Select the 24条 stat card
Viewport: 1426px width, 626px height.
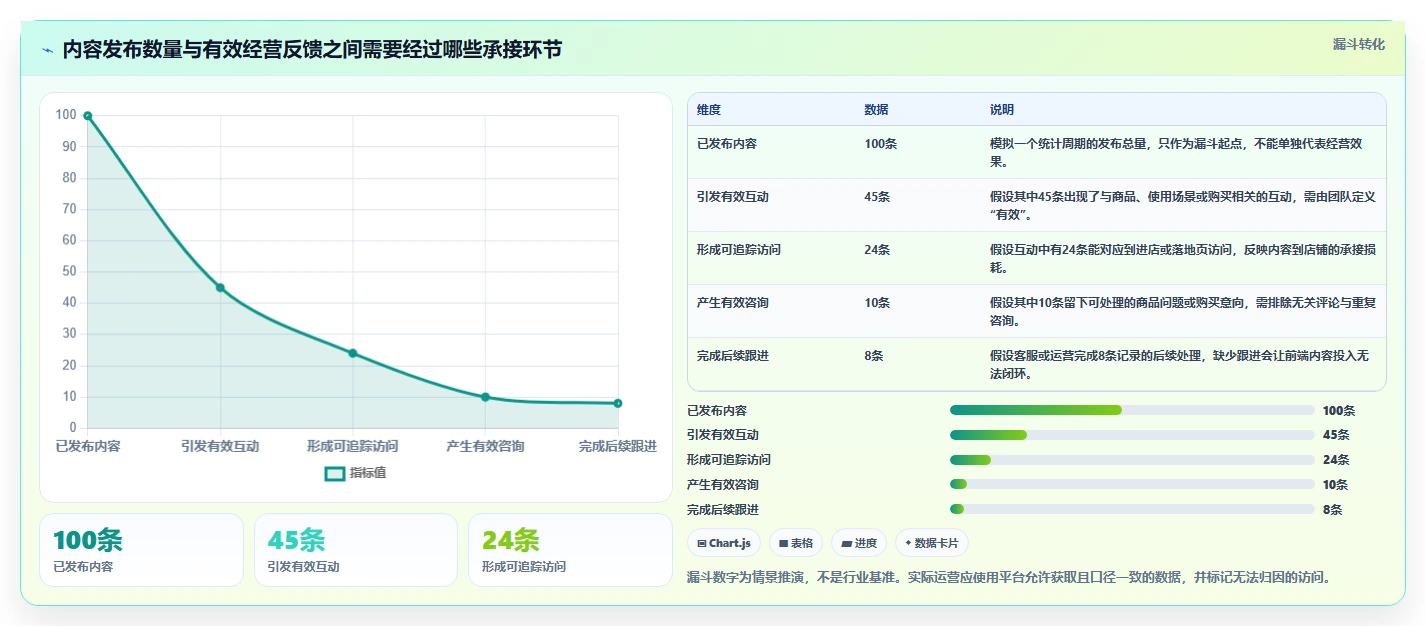pos(570,550)
